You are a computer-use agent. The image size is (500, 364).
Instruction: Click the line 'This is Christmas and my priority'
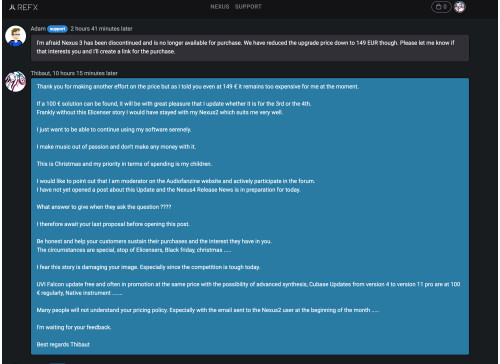click(124, 164)
